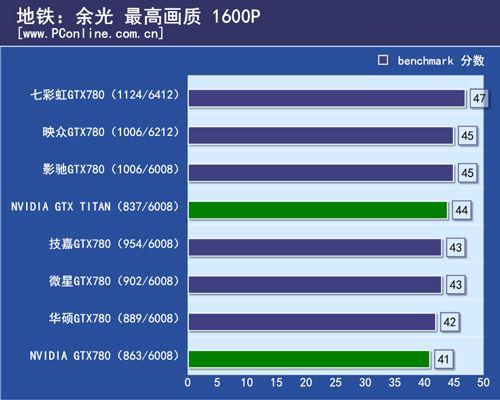Click the value box showing 42
The image size is (500, 400).
pos(449,322)
